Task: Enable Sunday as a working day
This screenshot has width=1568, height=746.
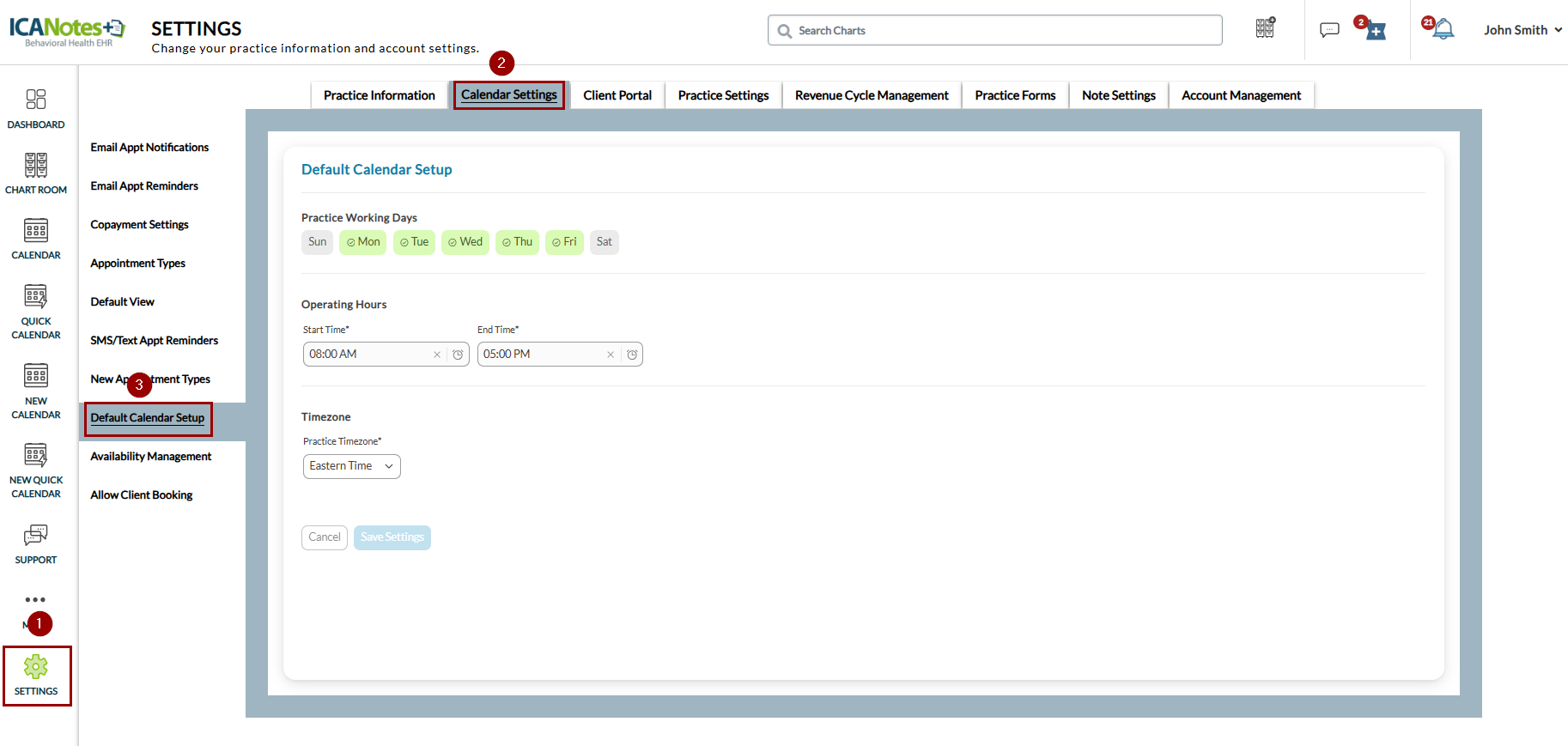Action: (x=317, y=242)
